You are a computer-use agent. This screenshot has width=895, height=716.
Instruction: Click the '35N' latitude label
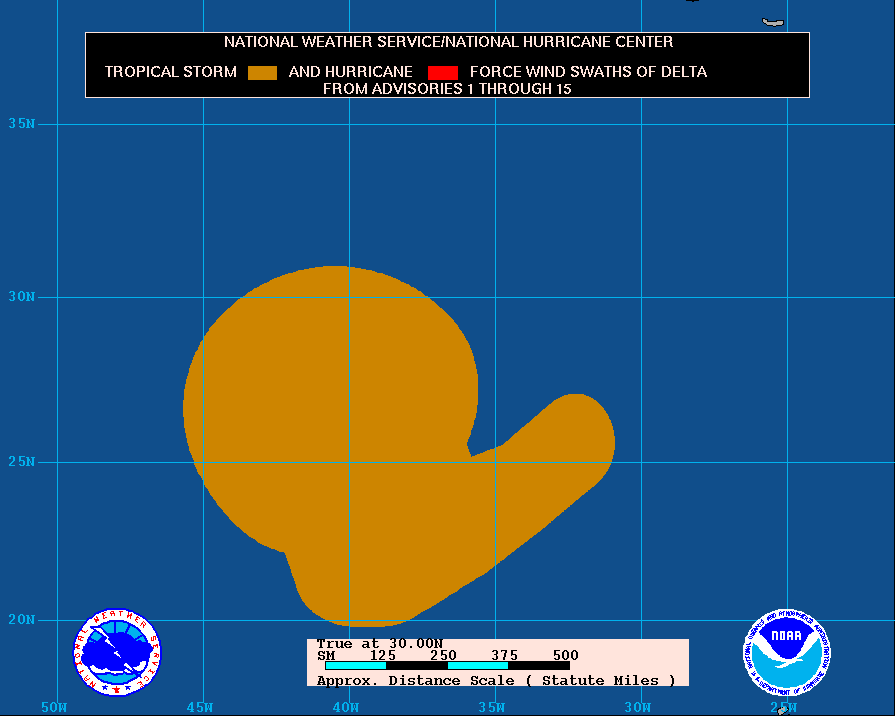click(x=22, y=123)
